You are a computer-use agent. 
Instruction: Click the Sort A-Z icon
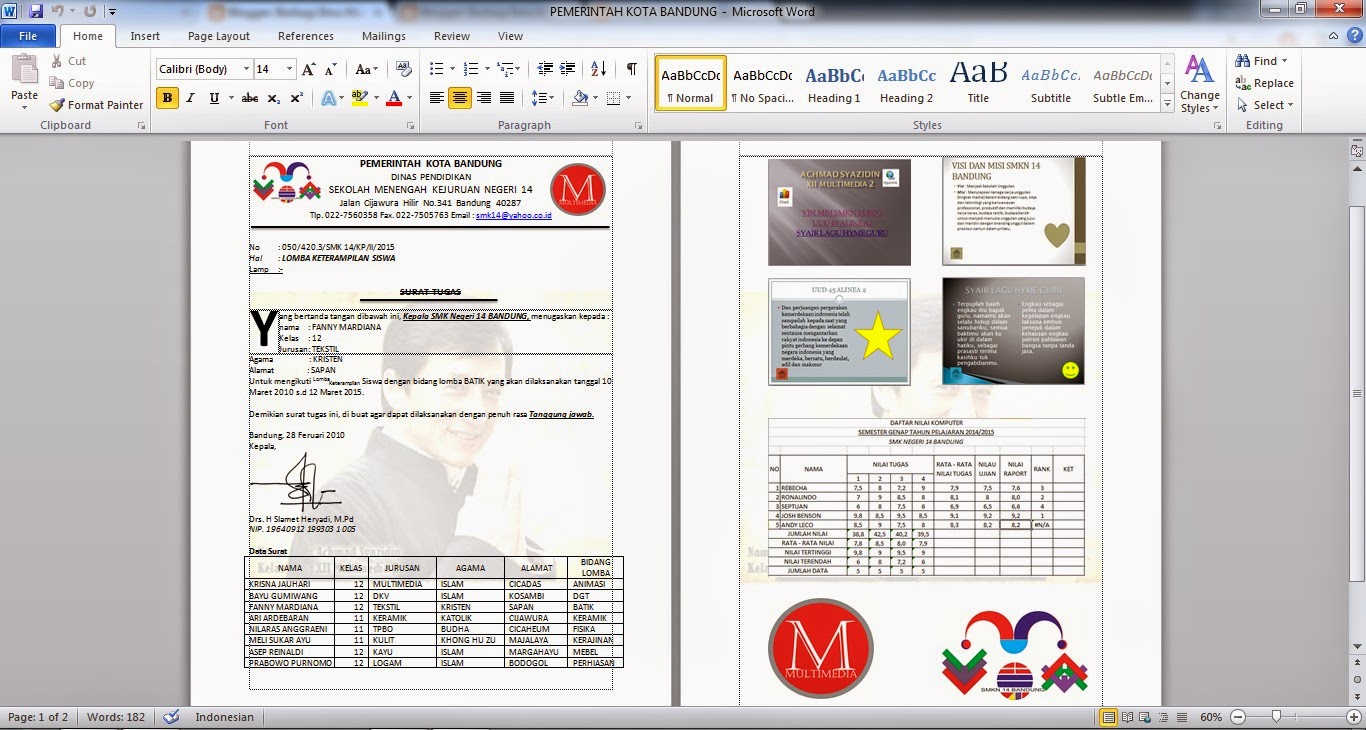click(599, 69)
